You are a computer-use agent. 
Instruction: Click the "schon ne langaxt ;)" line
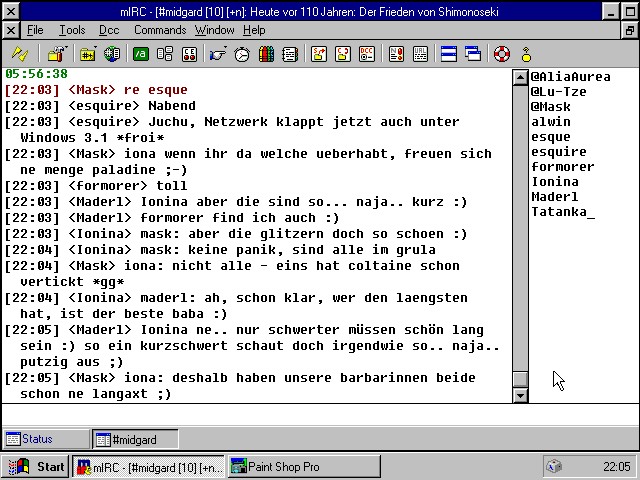(96, 394)
